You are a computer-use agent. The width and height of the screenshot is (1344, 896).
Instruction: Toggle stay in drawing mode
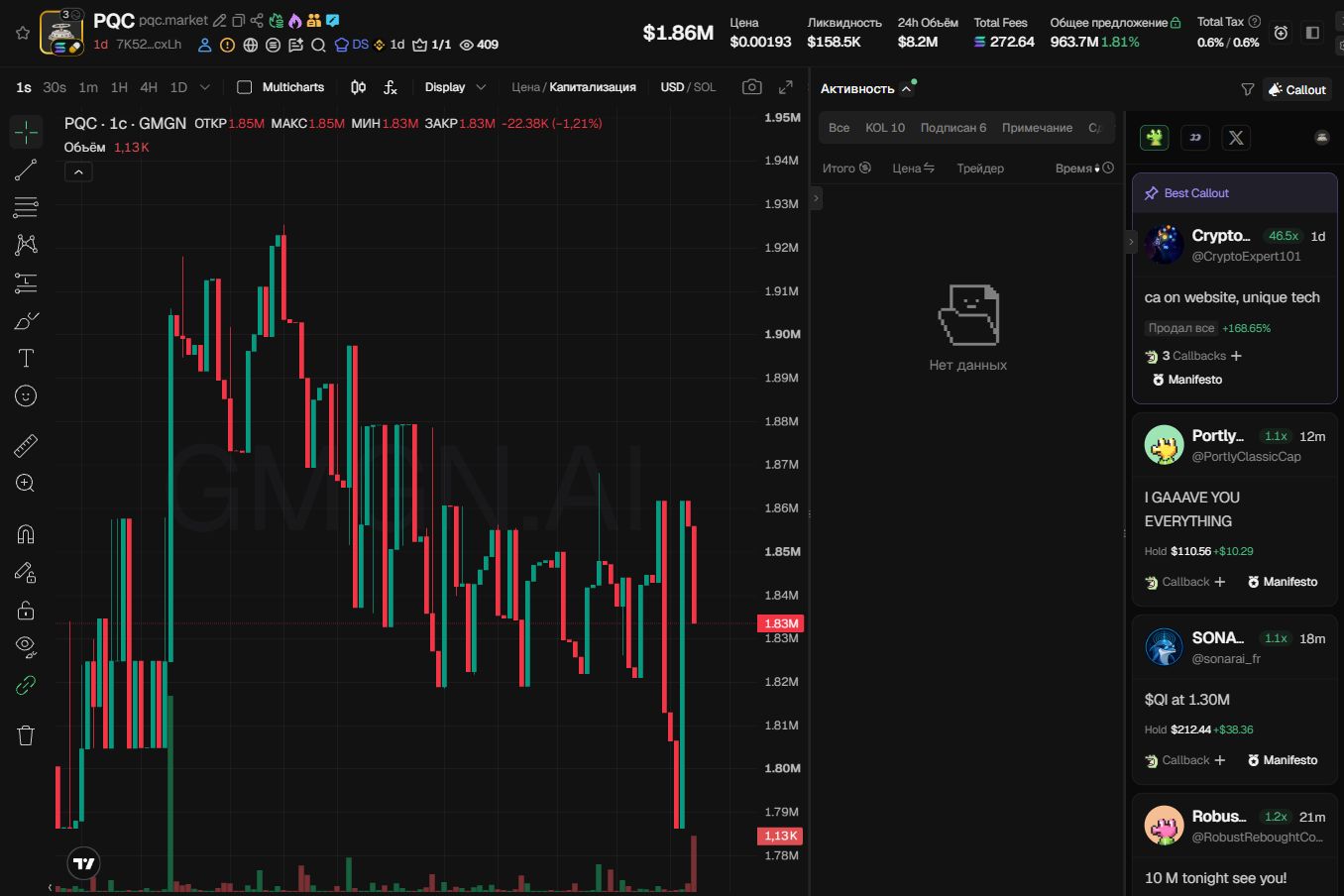(26, 572)
